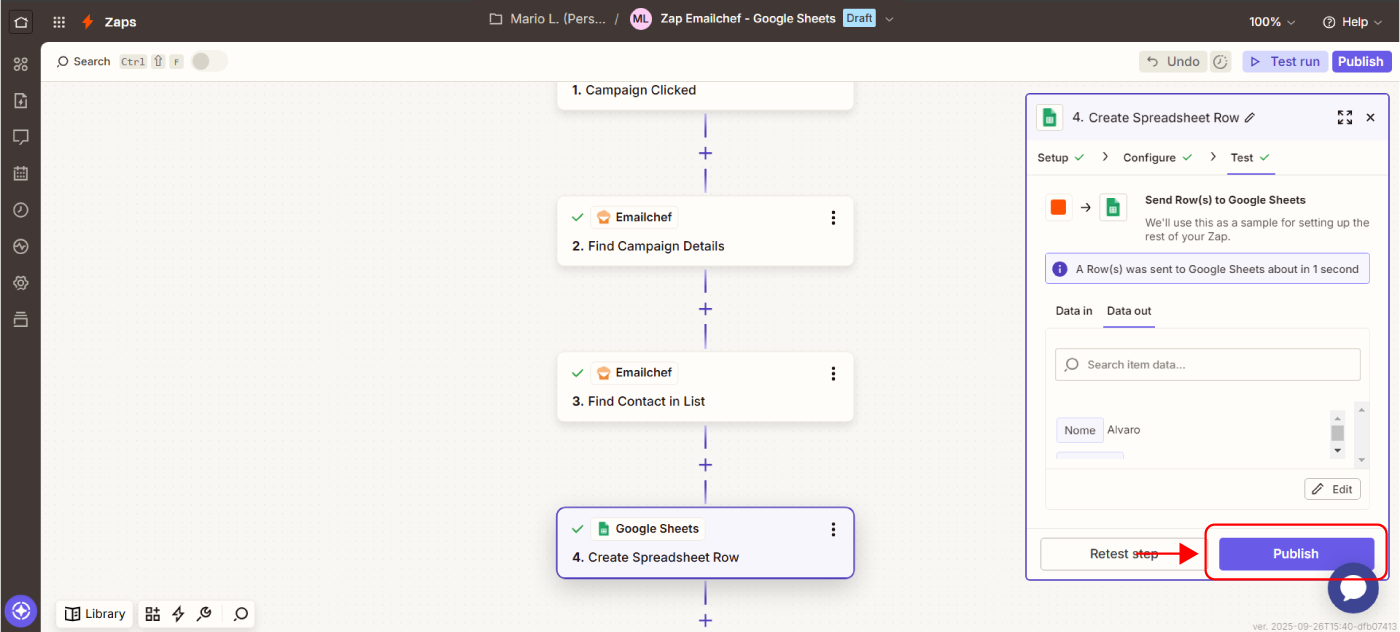Toggle the switch next to Search
This screenshot has width=1400, height=632.
pyautogui.click(x=209, y=62)
